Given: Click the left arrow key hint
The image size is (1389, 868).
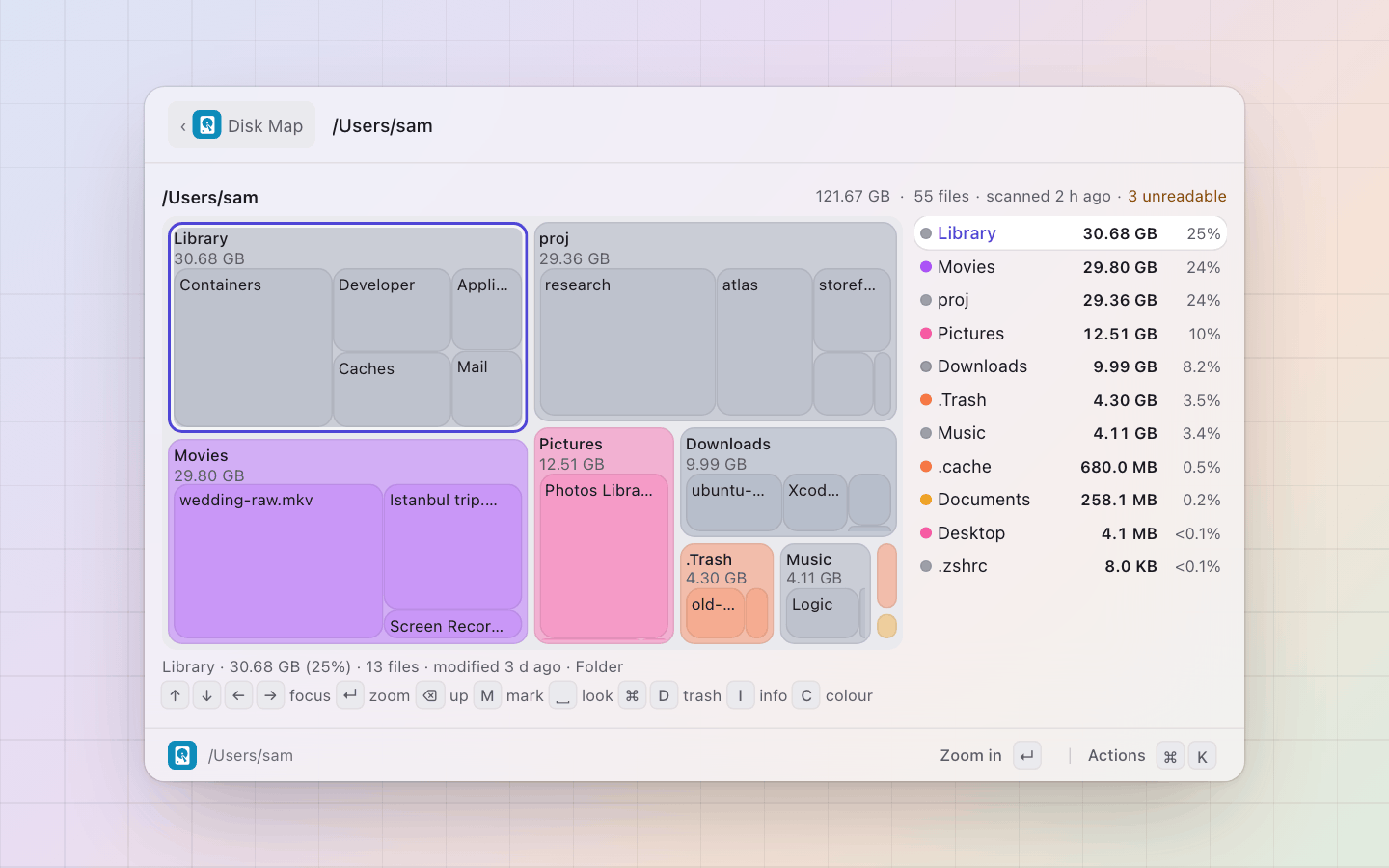Looking at the screenshot, I should tap(238, 695).
